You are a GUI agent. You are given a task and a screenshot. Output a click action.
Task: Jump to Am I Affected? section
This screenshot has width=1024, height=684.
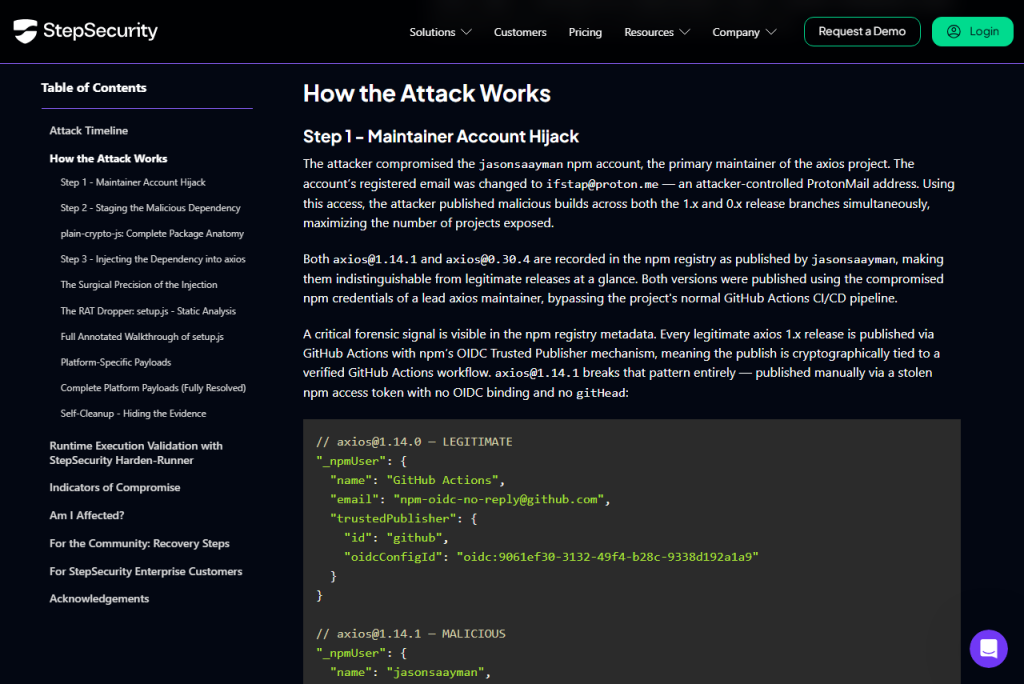click(87, 515)
